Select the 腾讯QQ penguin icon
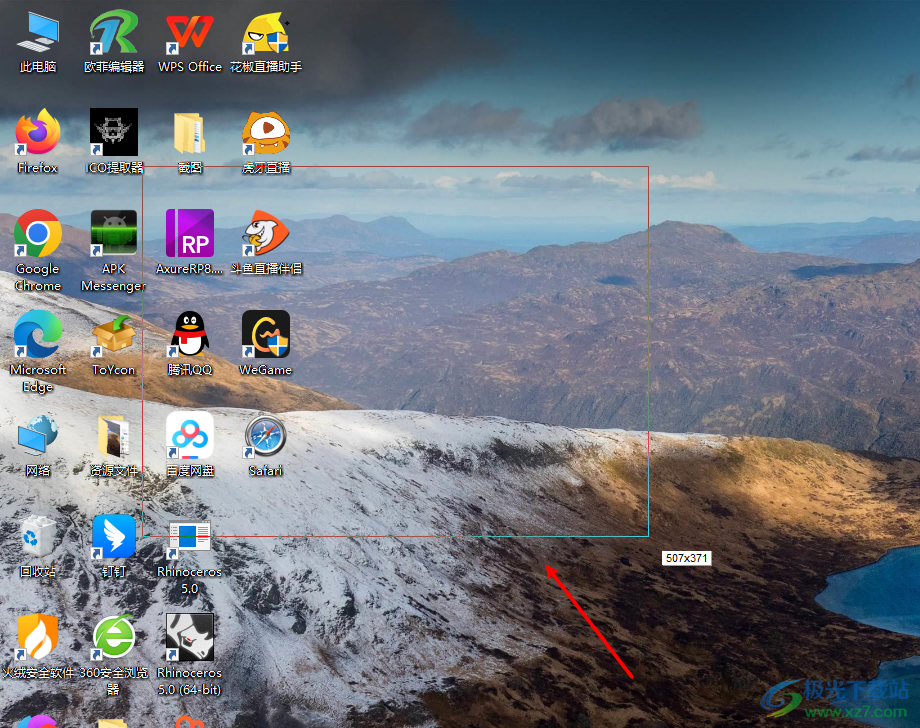 pyautogui.click(x=190, y=335)
